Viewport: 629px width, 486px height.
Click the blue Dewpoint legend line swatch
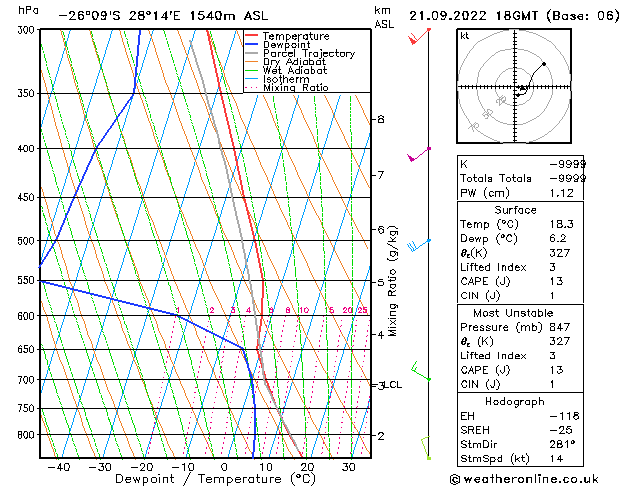point(251,45)
